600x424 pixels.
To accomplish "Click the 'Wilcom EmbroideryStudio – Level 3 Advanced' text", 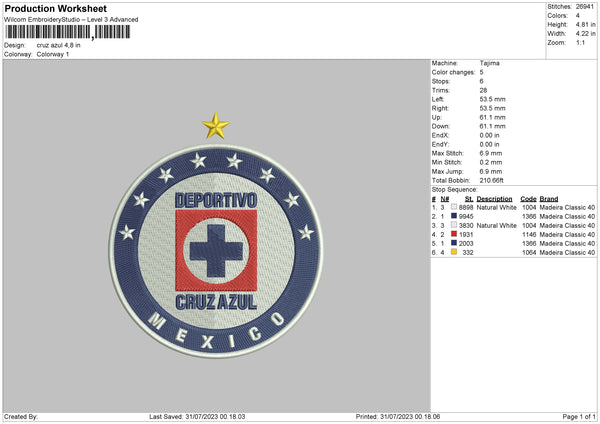I will 71,20.
